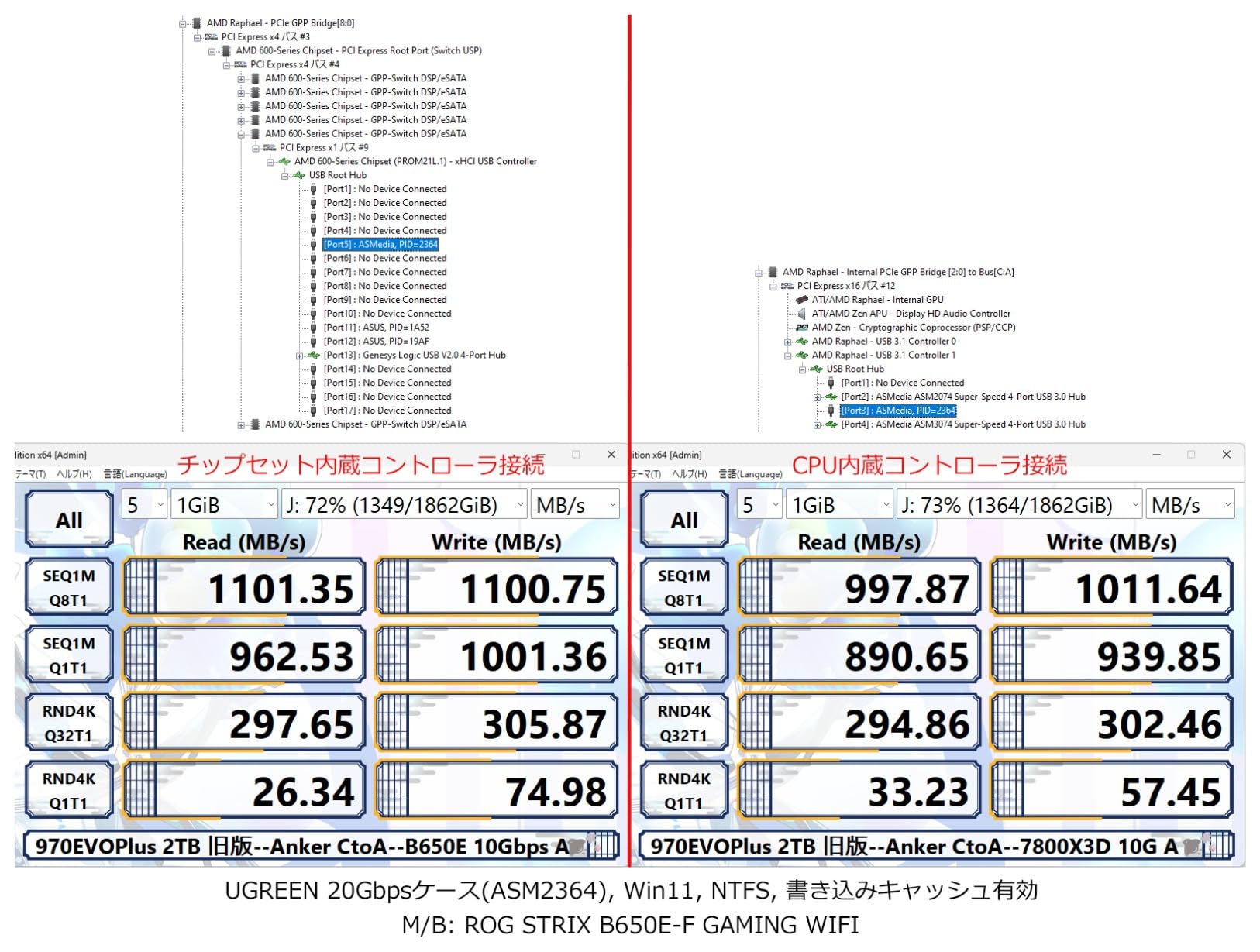Run RND4K Q1T1 test in right benchmark window

pyautogui.click(x=684, y=791)
